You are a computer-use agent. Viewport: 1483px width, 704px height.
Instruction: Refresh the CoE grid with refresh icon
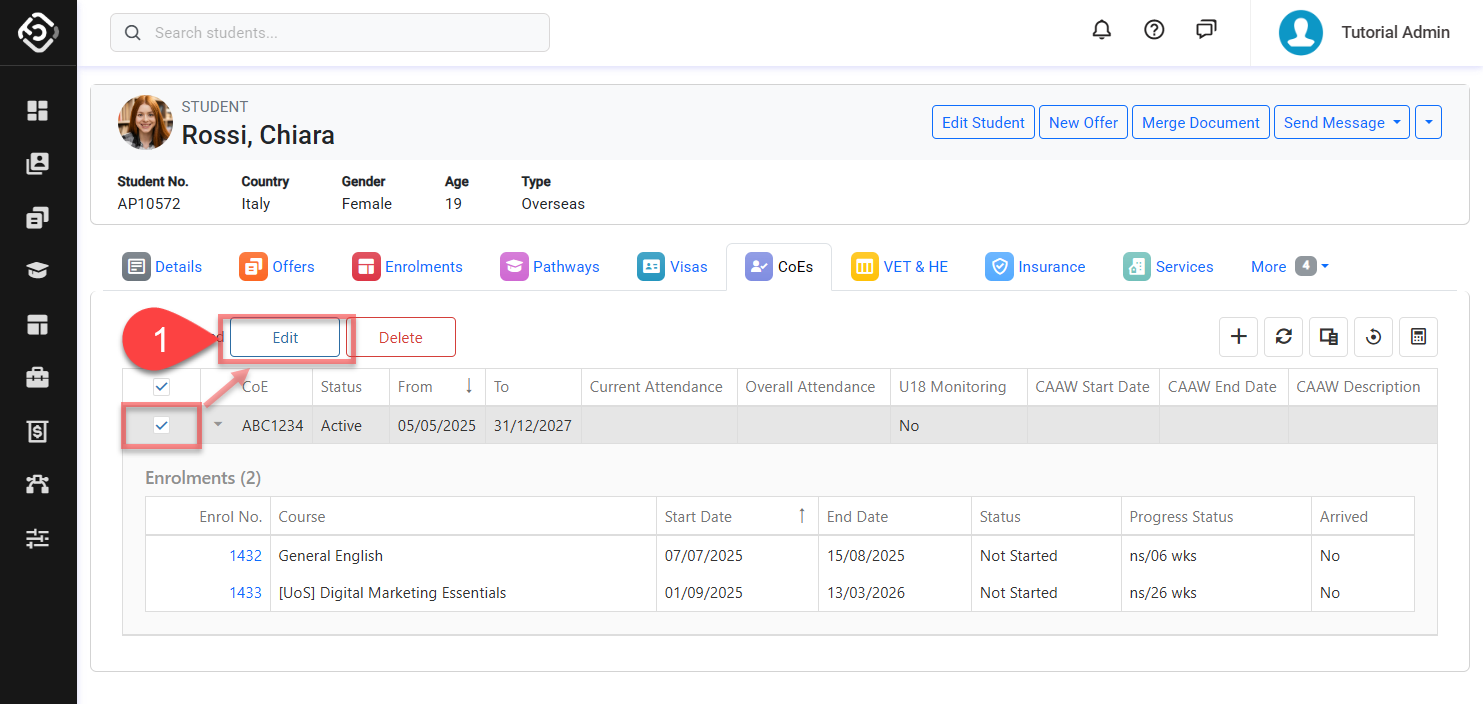[1283, 337]
